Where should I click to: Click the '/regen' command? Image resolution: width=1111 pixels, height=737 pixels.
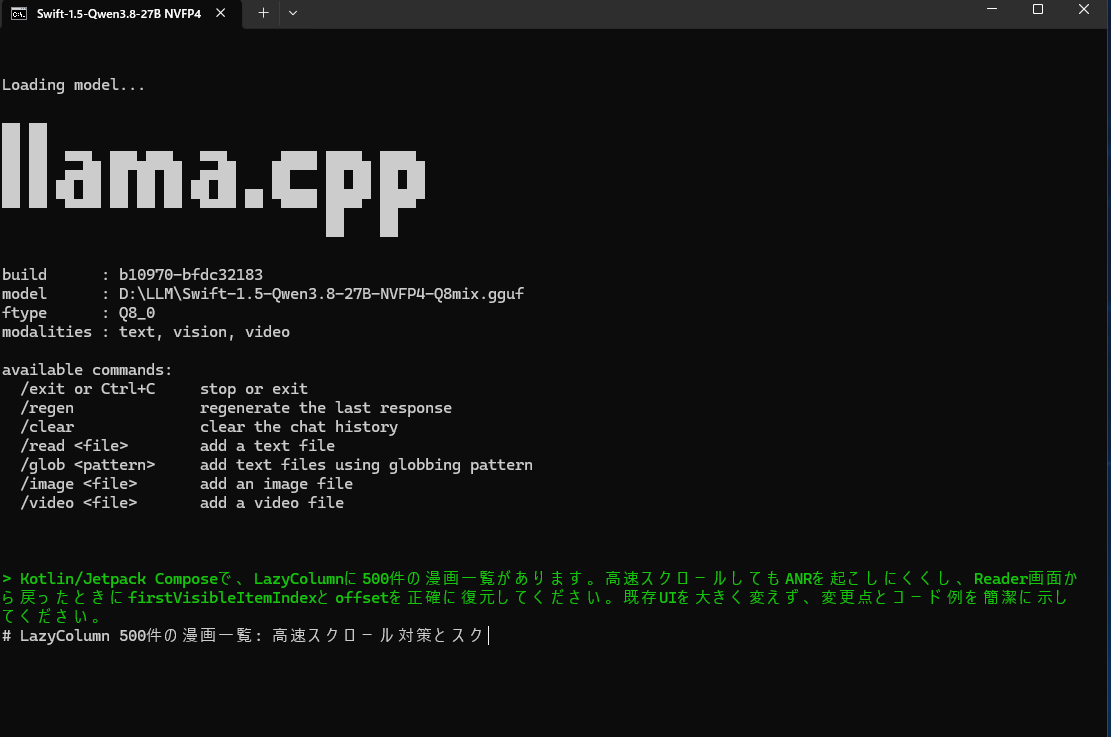click(47, 408)
